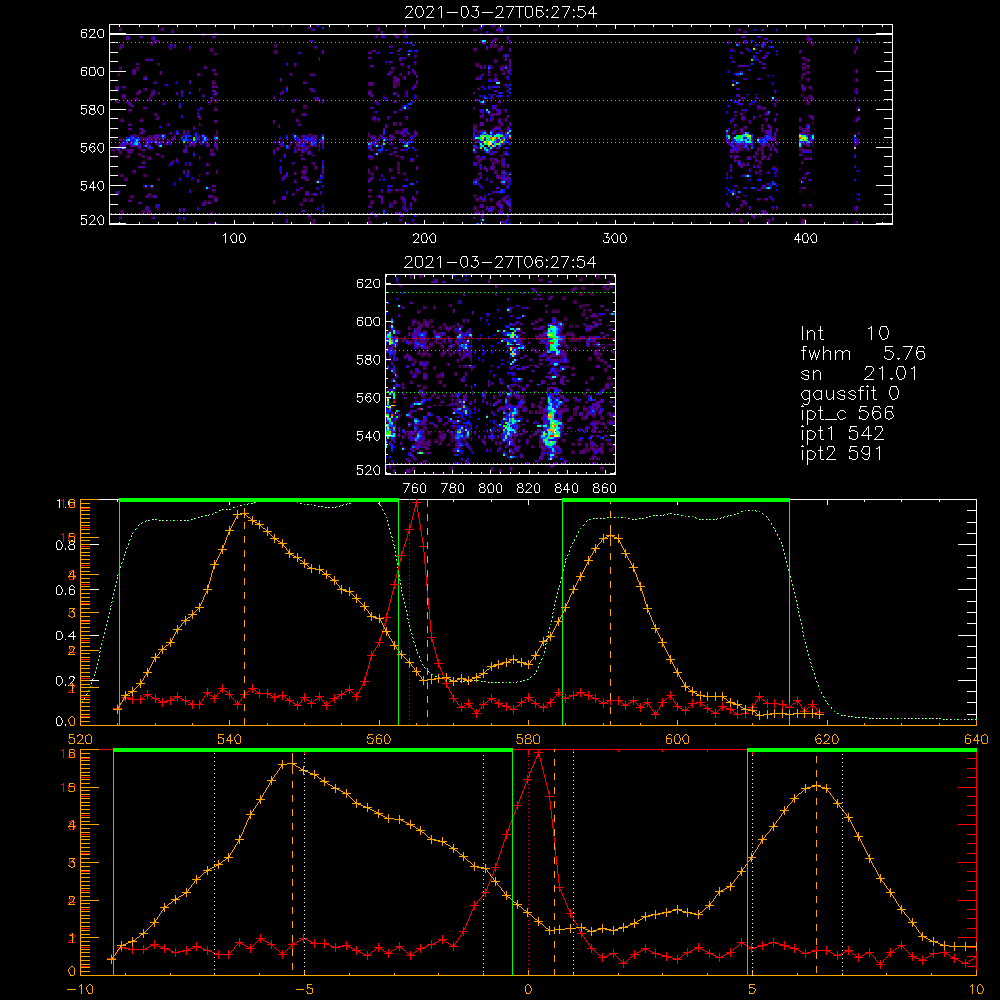Viewport: 1000px width, 1000px height.
Task: Click the red curve's peak near 565 in the profile plot
Action: [x=416, y=504]
